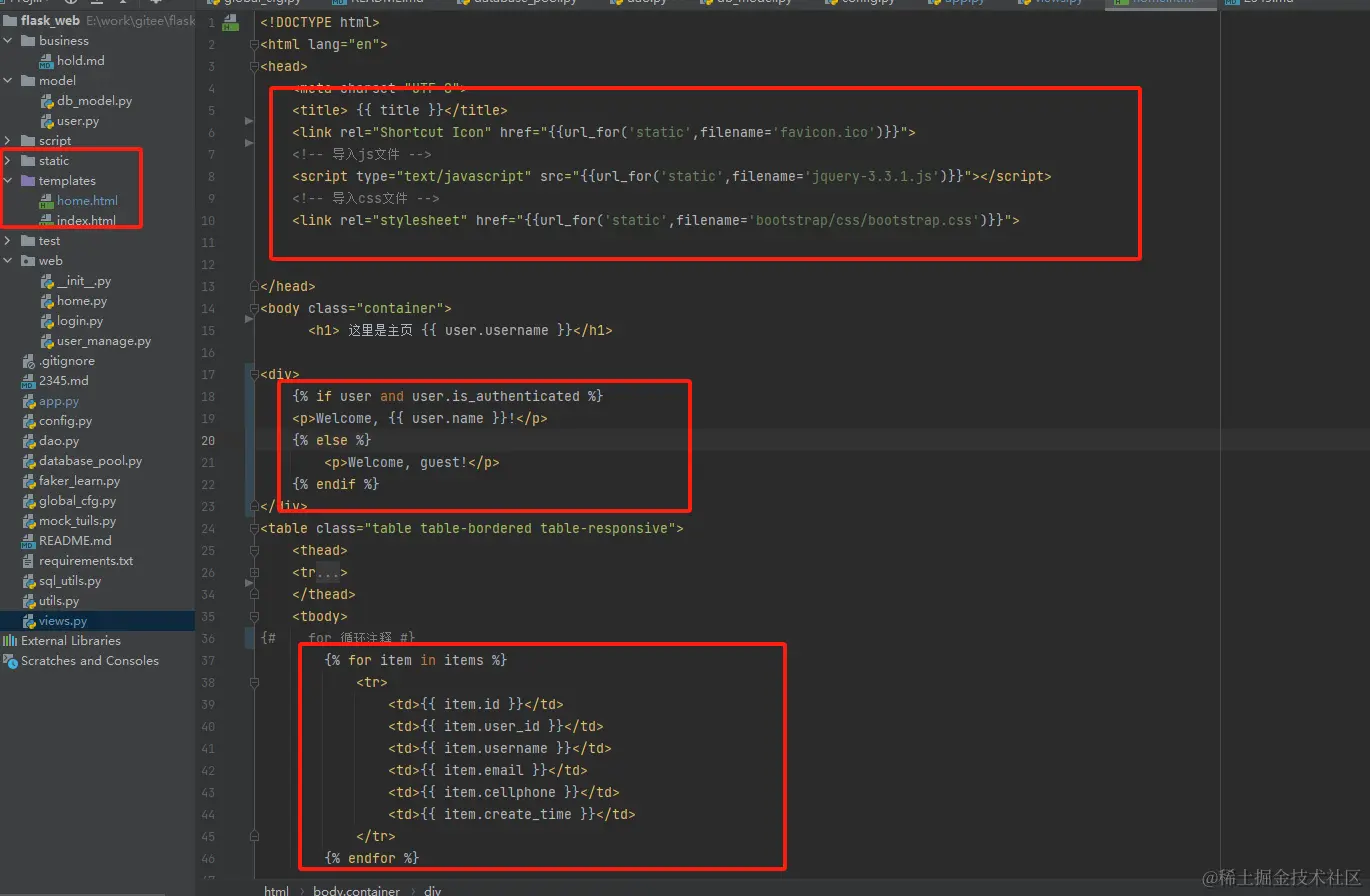The height and width of the screenshot is (896, 1370).
Task: Click the Markdown icon of 2345.md
Action: (x=28, y=381)
